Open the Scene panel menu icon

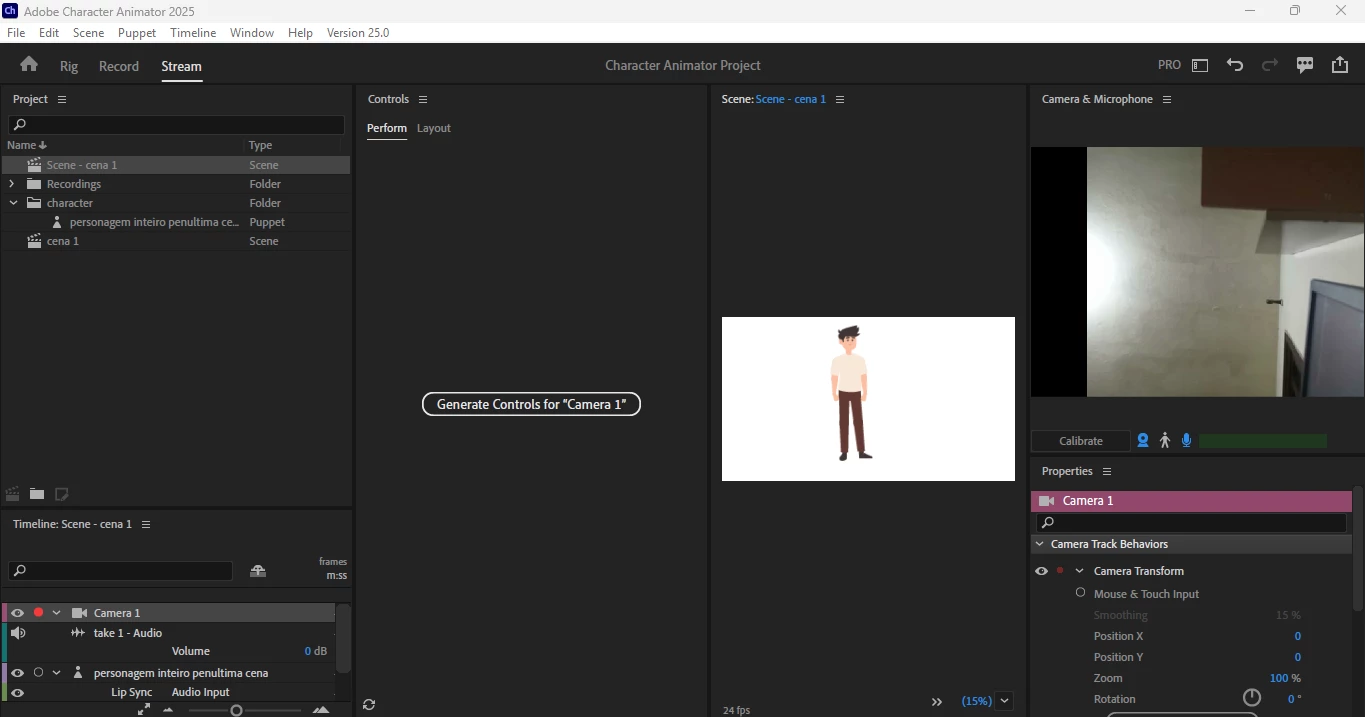pos(840,99)
